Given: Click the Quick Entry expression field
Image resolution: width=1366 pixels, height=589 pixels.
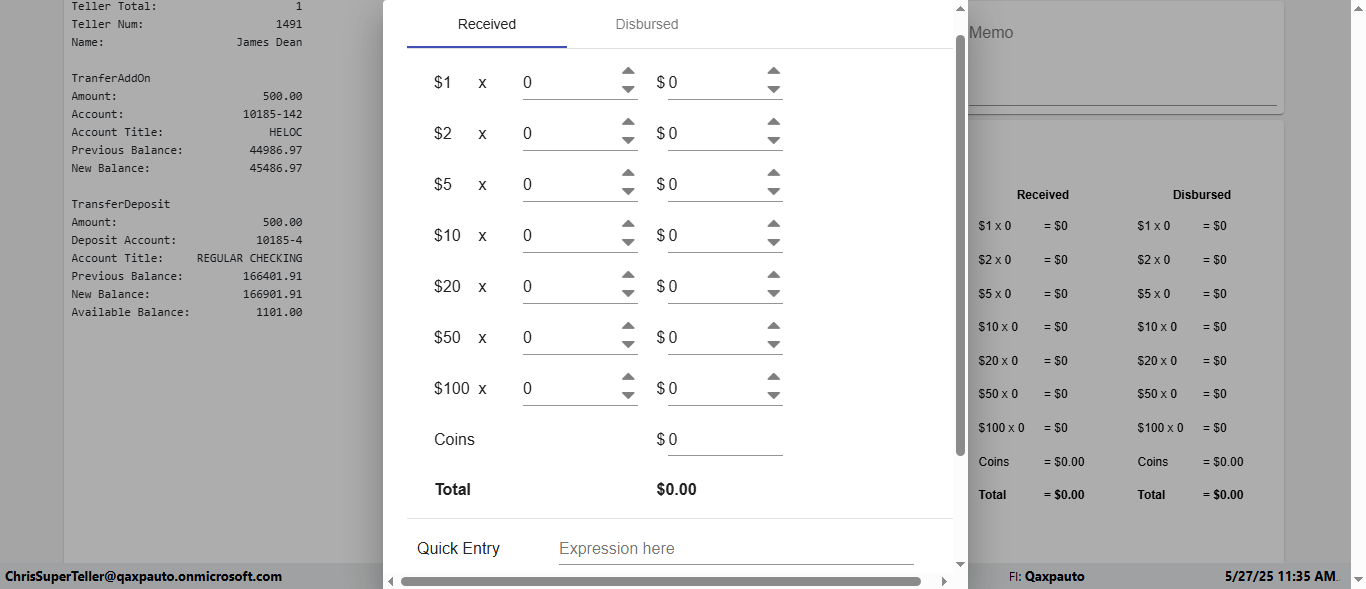Looking at the screenshot, I should tap(735, 549).
